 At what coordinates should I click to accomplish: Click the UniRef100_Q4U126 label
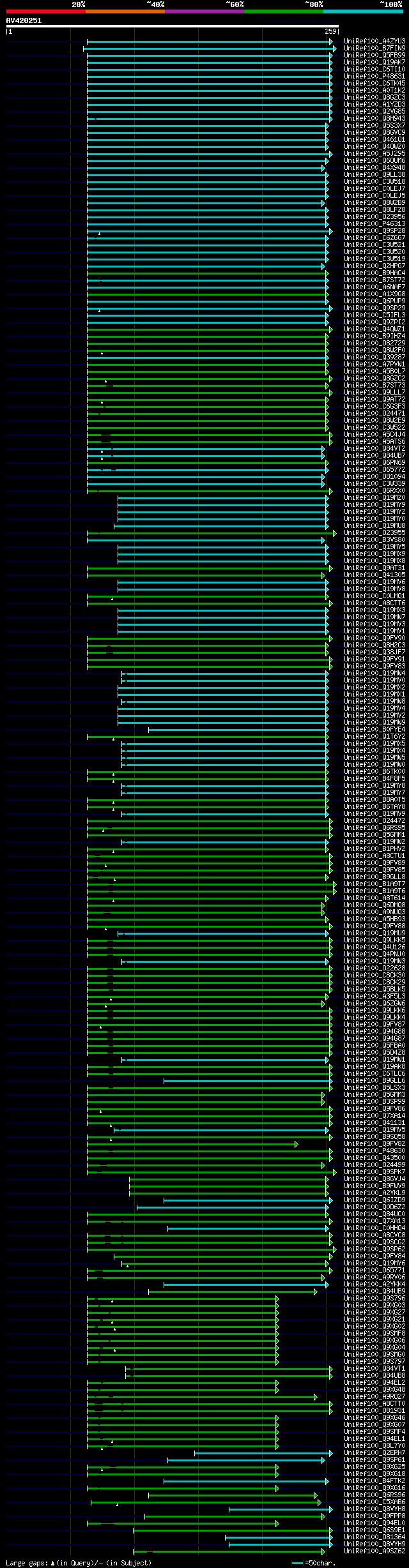coord(374,947)
